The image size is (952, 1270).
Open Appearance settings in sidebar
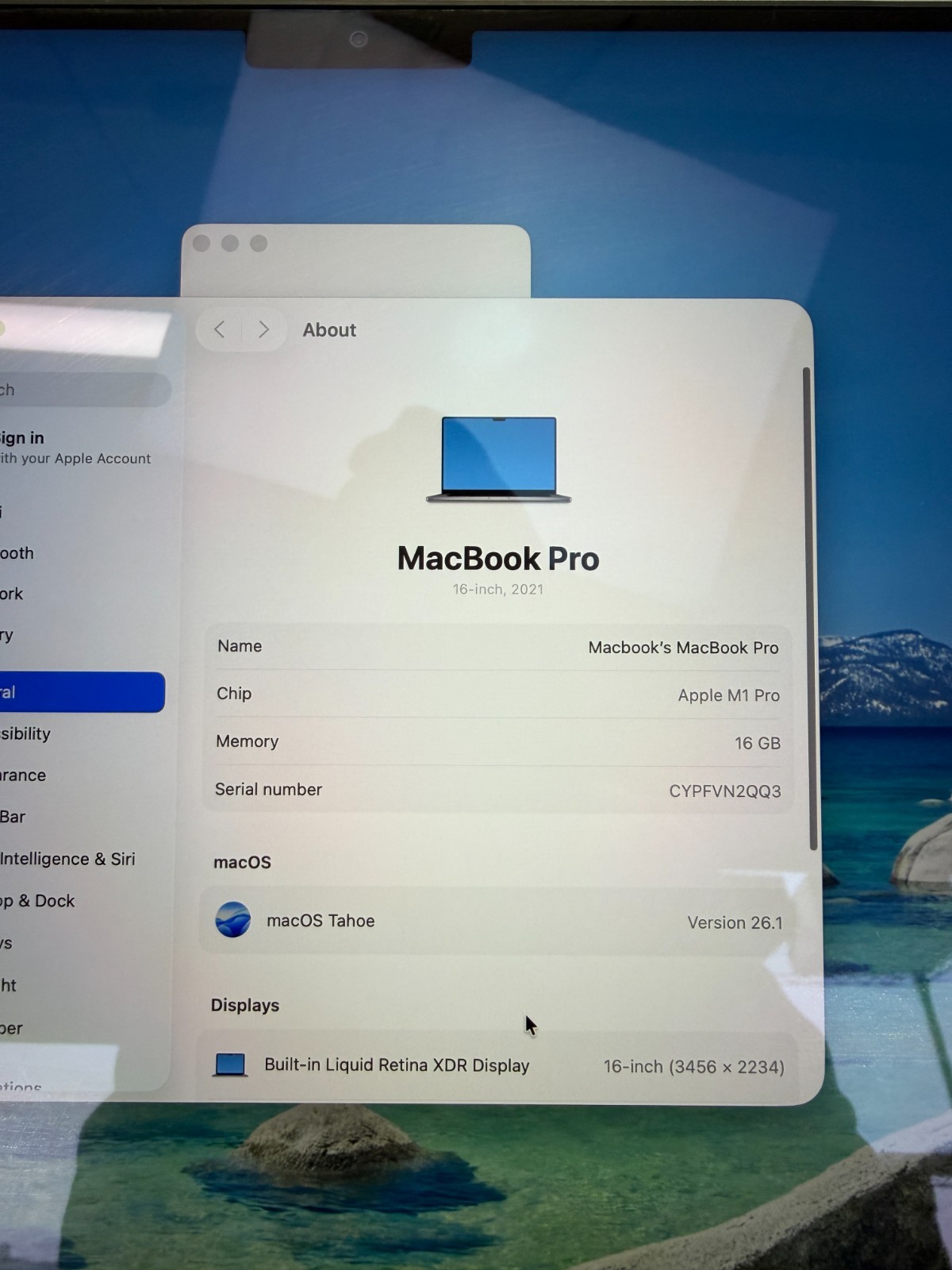(x=23, y=775)
